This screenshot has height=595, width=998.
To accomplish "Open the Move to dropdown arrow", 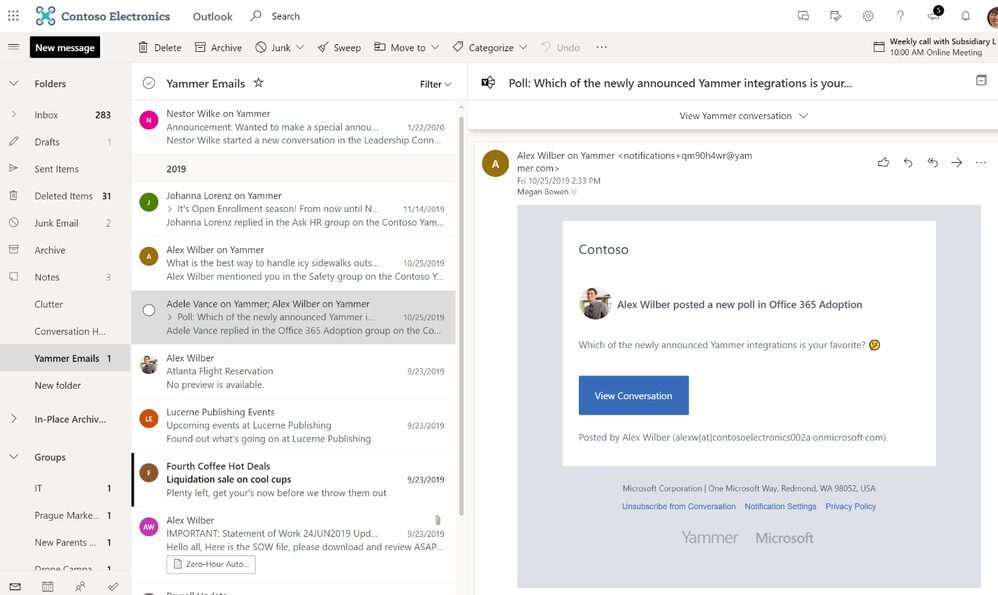I will point(435,47).
